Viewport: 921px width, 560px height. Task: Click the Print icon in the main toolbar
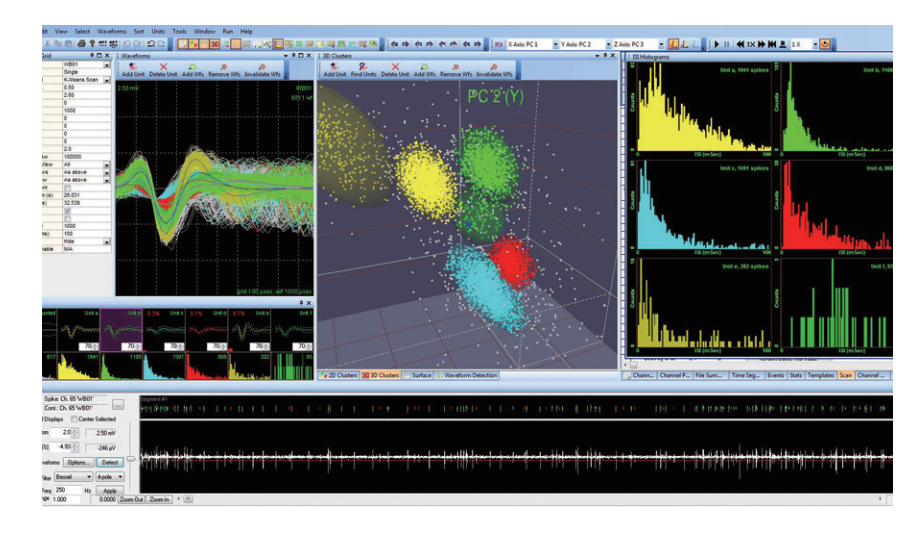click(82, 43)
